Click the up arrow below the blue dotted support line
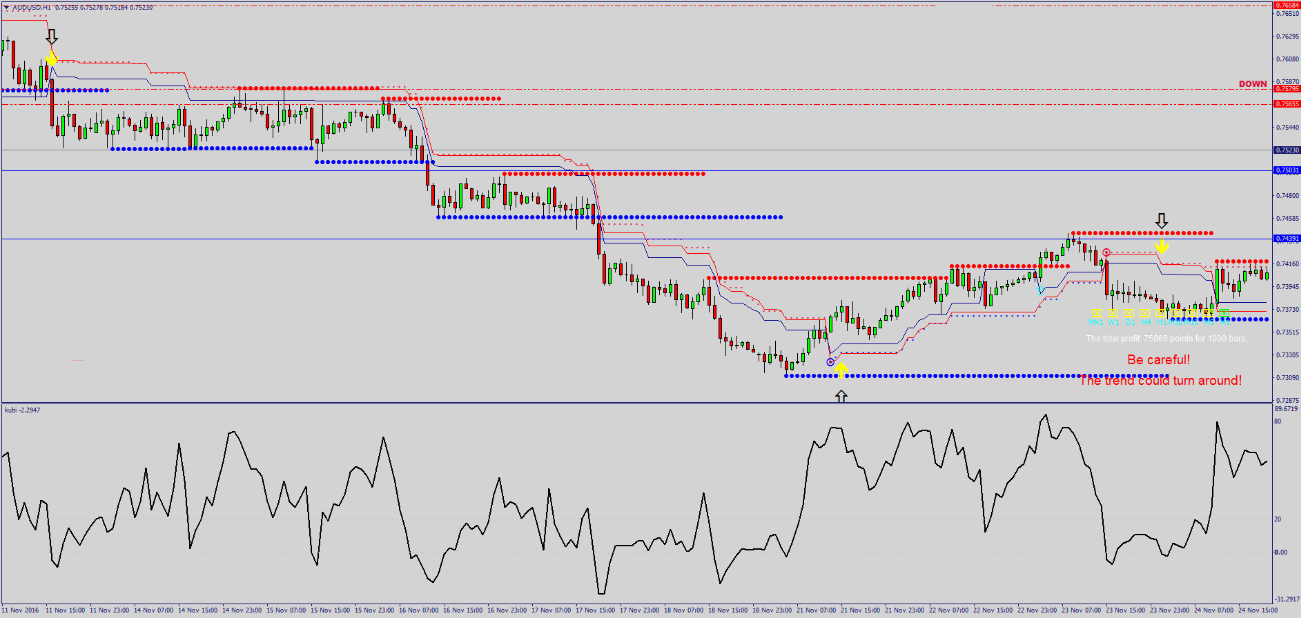Screen dimensions: 1301x618 click(841, 395)
